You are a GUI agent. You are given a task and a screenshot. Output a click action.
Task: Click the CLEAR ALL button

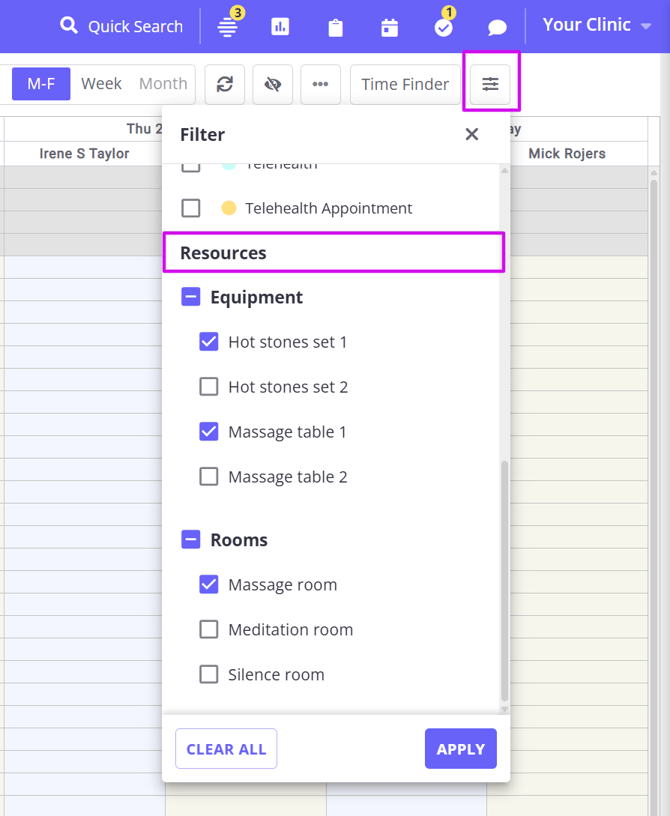226,749
